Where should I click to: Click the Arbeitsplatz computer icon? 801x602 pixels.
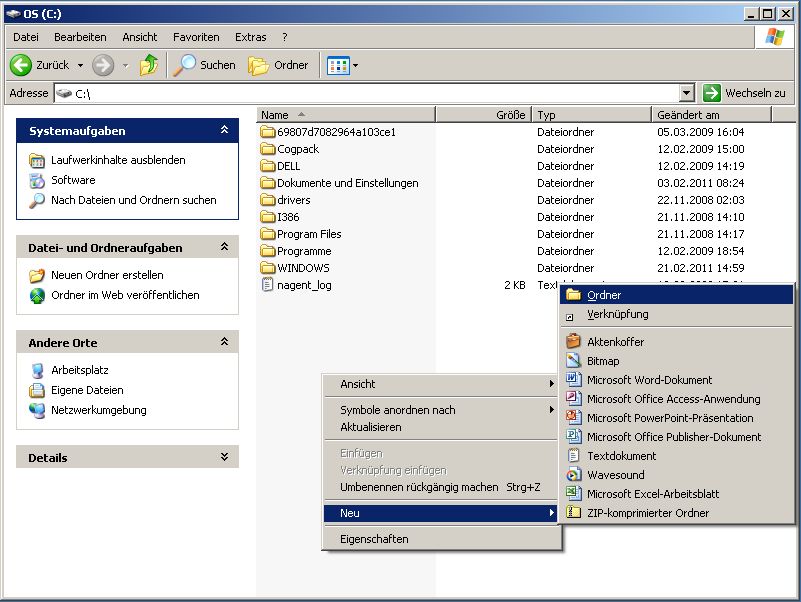tap(37, 371)
